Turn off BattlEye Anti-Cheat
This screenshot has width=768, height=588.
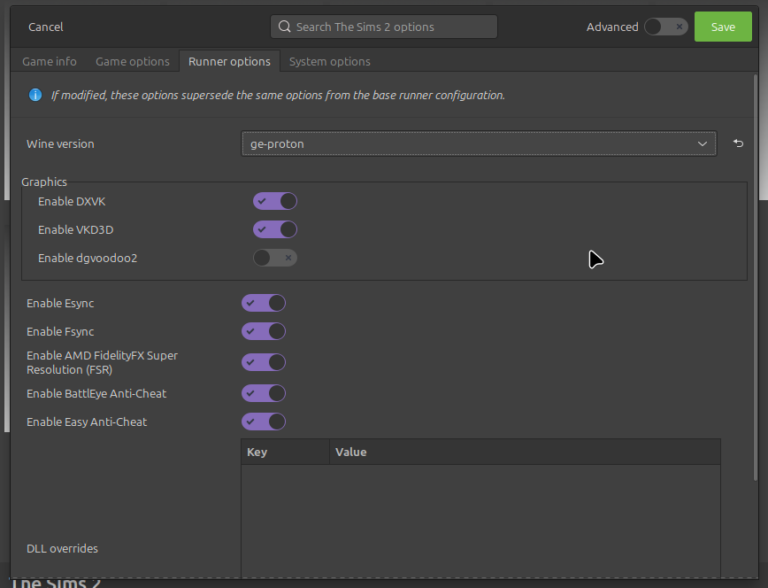pyautogui.click(x=264, y=393)
